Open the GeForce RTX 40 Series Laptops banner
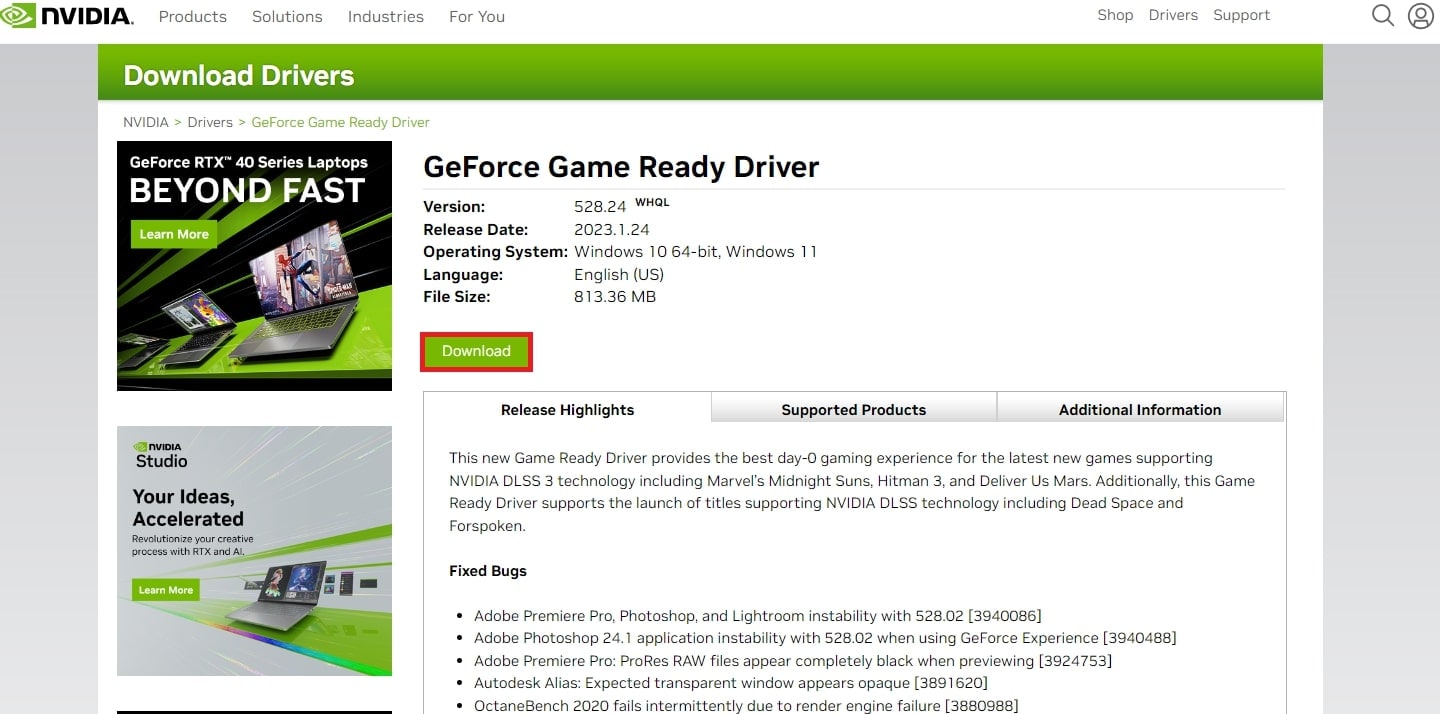The height and width of the screenshot is (714, 1440). [x=254, y=265]
